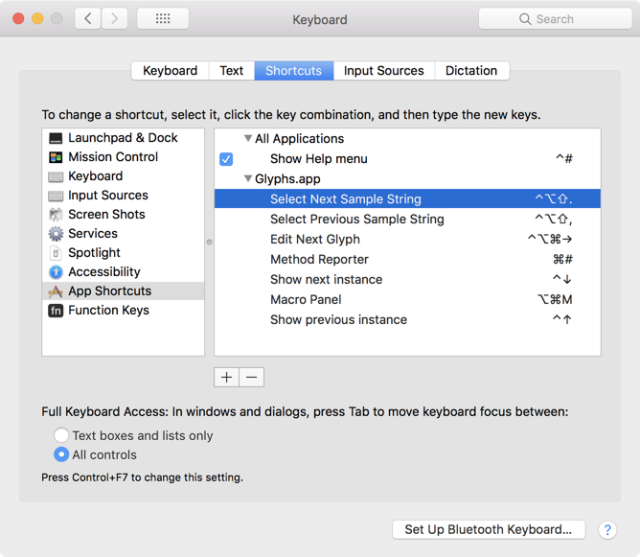This screenshot has height=557, width=640.
Task: Click the Accessibility sidebar icon
Action: click(x=56, y=272)
